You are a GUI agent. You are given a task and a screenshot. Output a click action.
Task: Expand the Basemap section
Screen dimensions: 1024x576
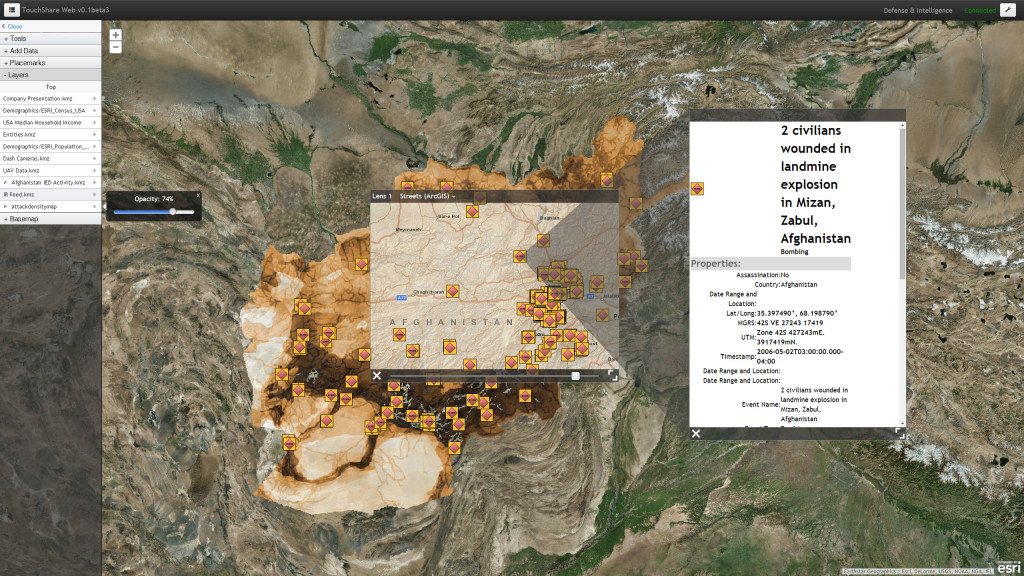click(x=50, y=219)
